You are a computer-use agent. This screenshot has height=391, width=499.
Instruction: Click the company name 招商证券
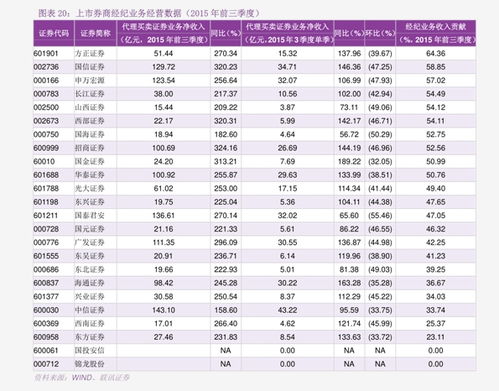click(x=89, y=148)
